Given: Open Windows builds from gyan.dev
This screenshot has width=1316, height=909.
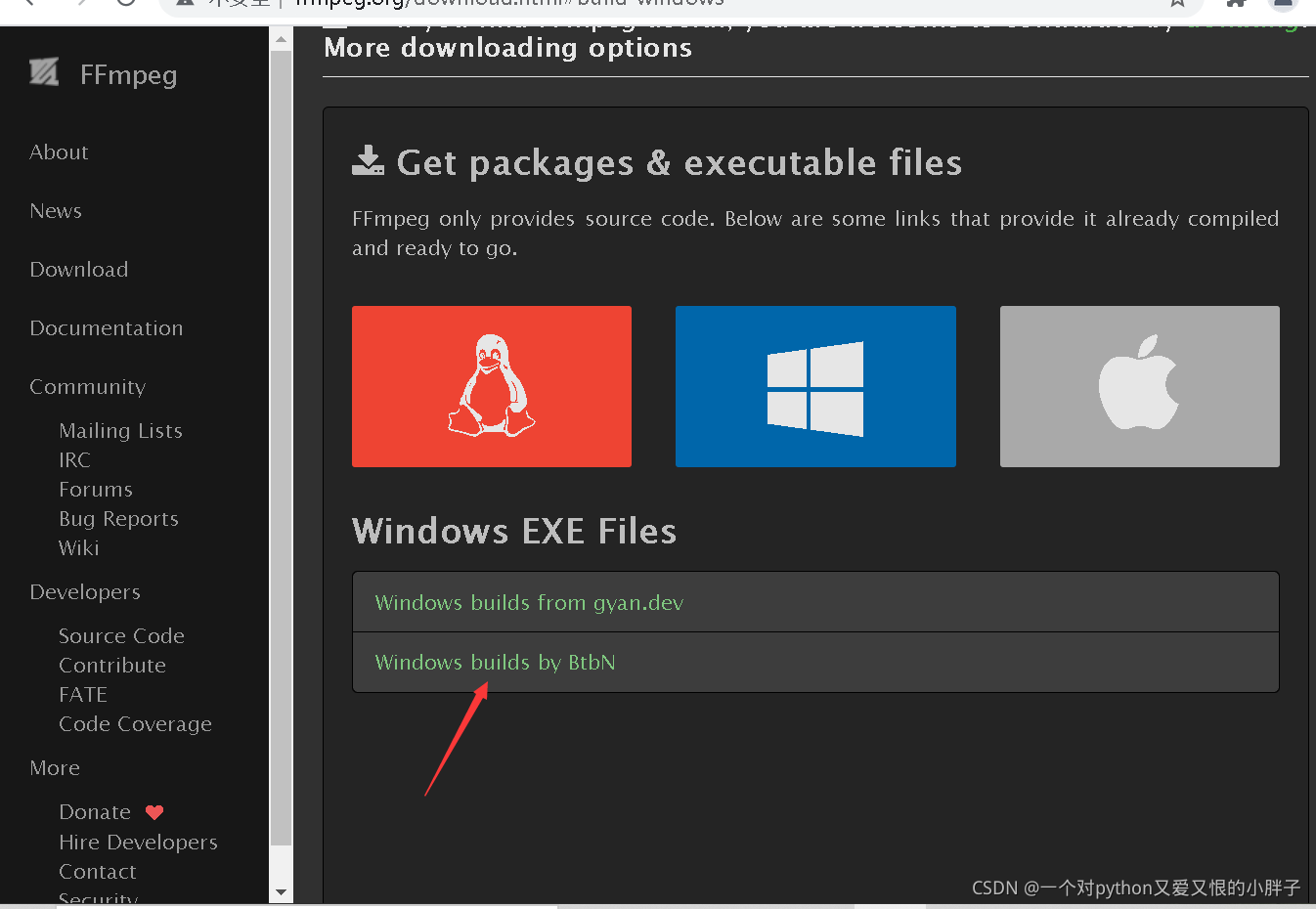Looking at the screenshot, I should click(x=529, y=603).
